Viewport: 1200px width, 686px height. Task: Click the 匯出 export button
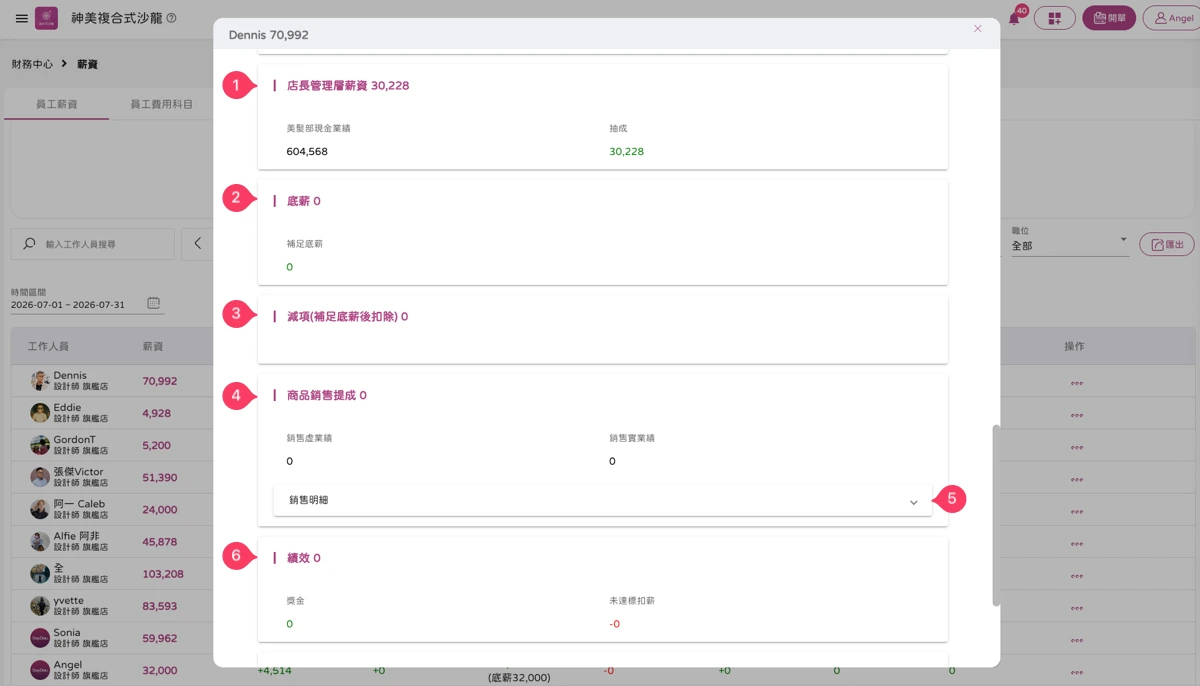[x=1167, y=244]
